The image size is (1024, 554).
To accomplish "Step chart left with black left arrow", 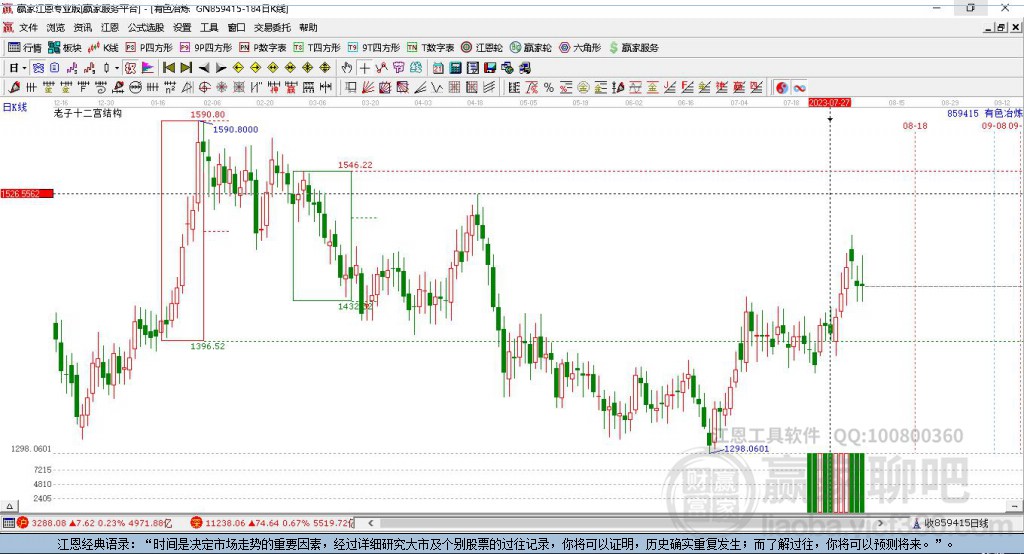I will 204,68.
